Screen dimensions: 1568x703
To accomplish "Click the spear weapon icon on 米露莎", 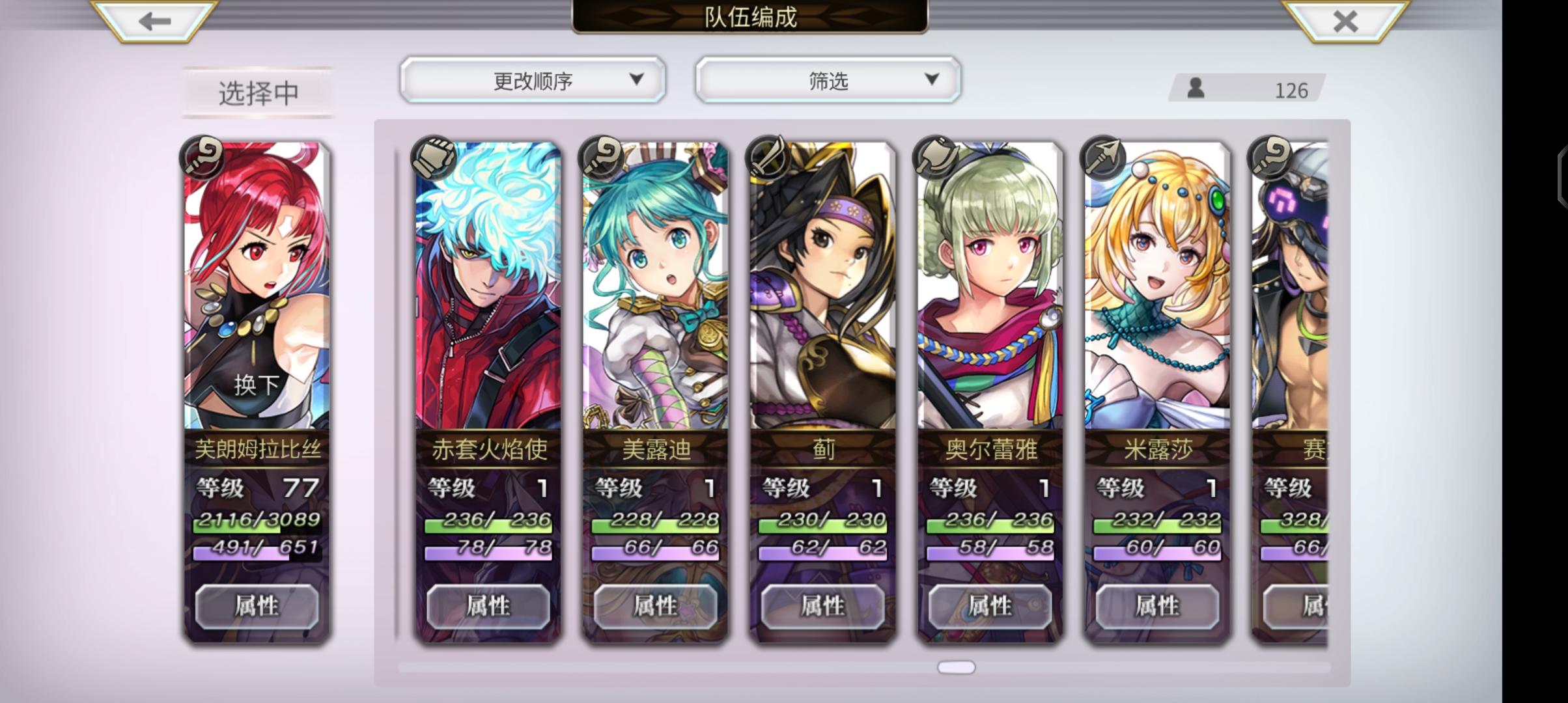I will tap(1103, 157).
